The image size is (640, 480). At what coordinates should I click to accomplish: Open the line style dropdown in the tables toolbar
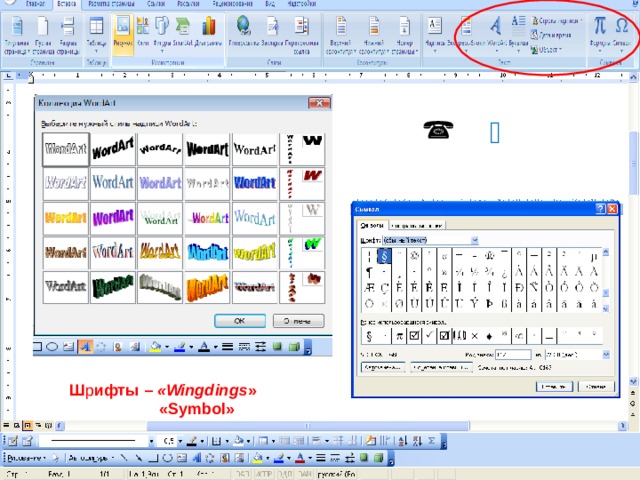[x=151, y=441]
